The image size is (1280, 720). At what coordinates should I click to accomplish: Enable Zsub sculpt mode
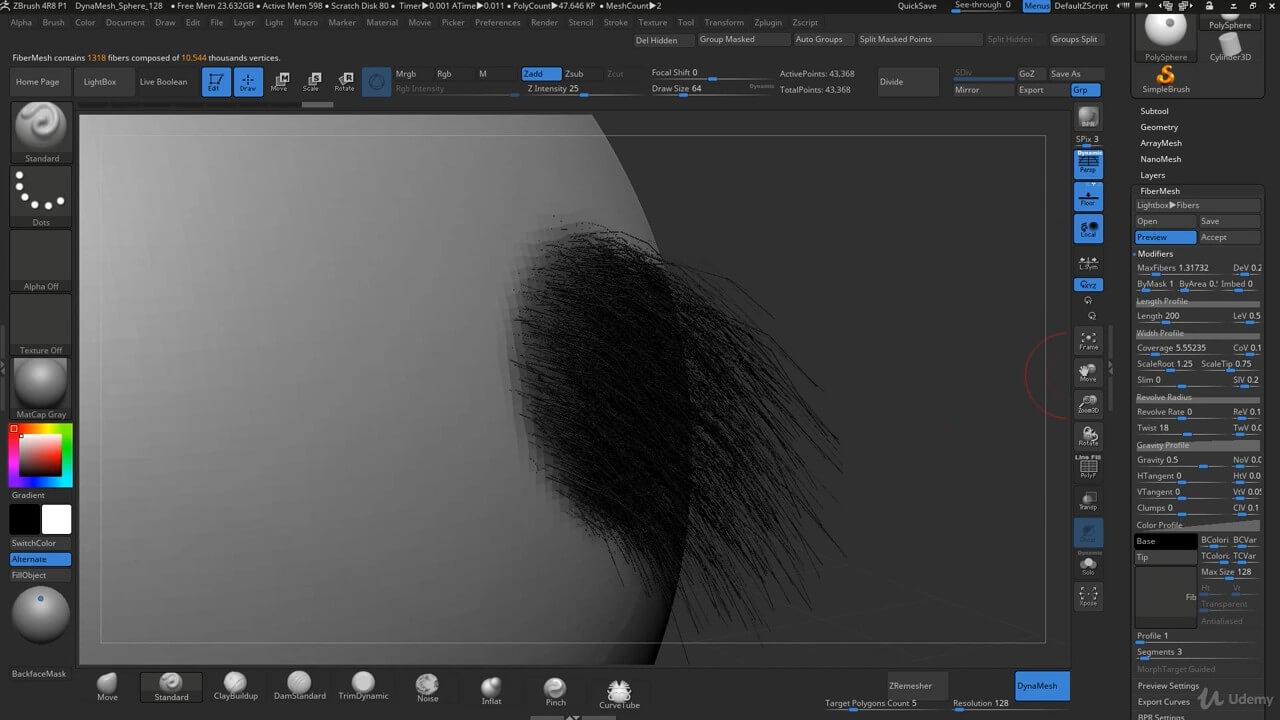tap(574, 74)
